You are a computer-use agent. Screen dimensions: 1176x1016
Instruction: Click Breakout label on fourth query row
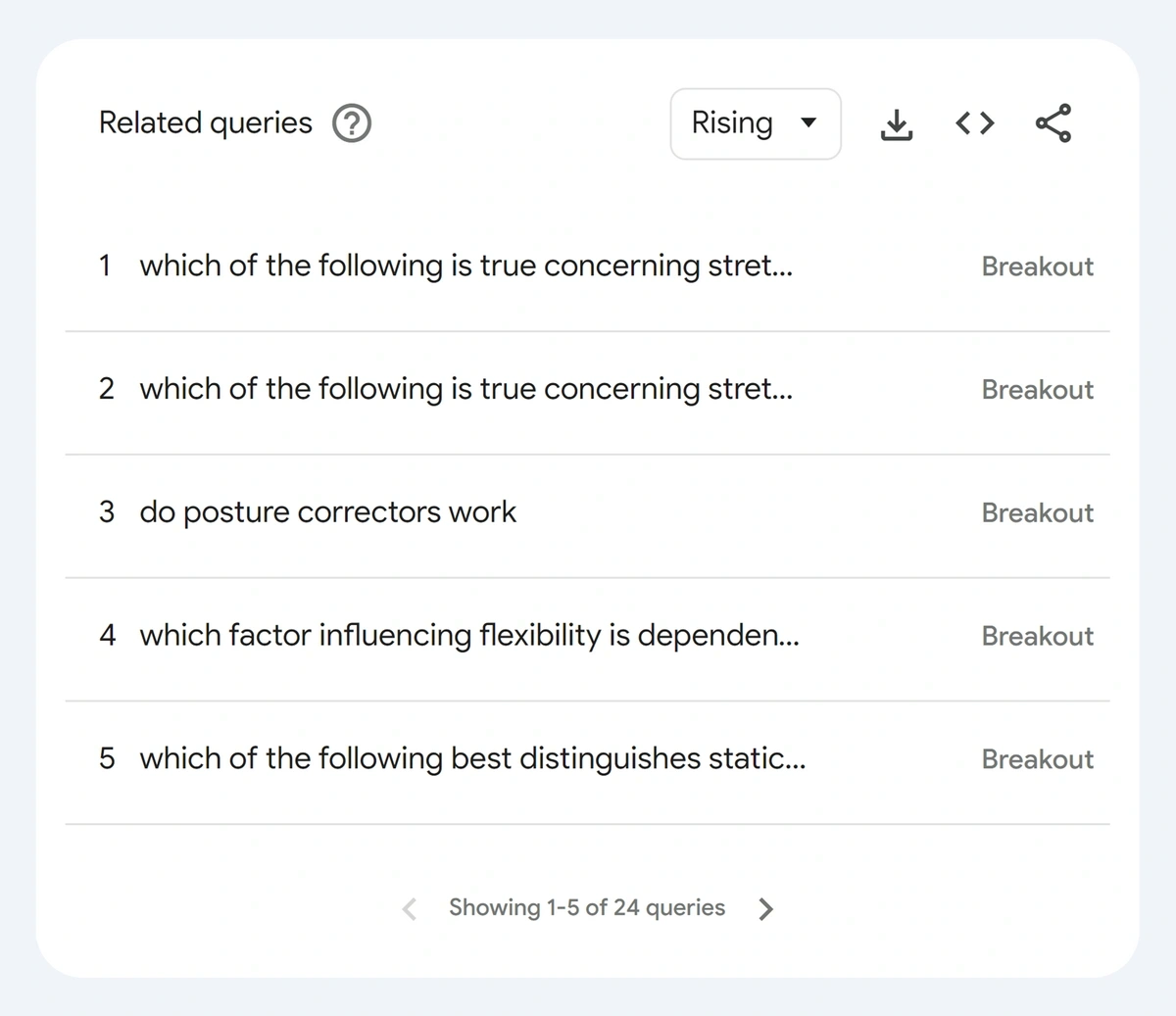click(1038, 637)
